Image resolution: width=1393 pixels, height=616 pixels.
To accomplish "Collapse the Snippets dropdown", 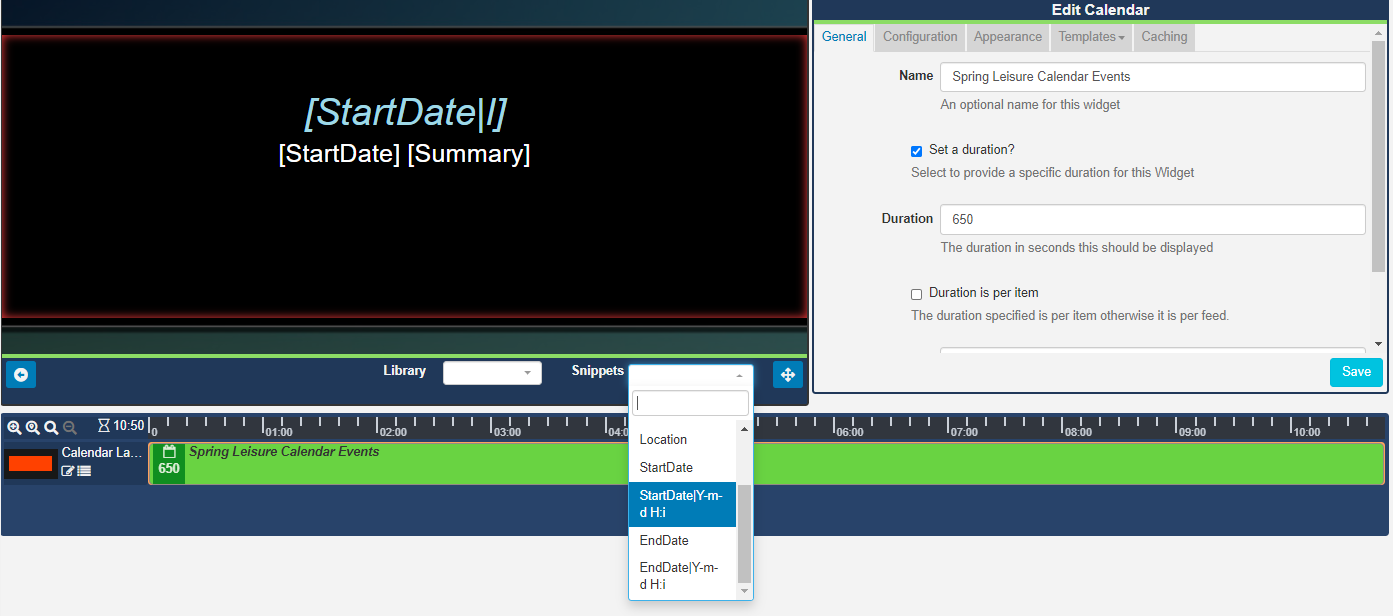I will coord(690,375).
